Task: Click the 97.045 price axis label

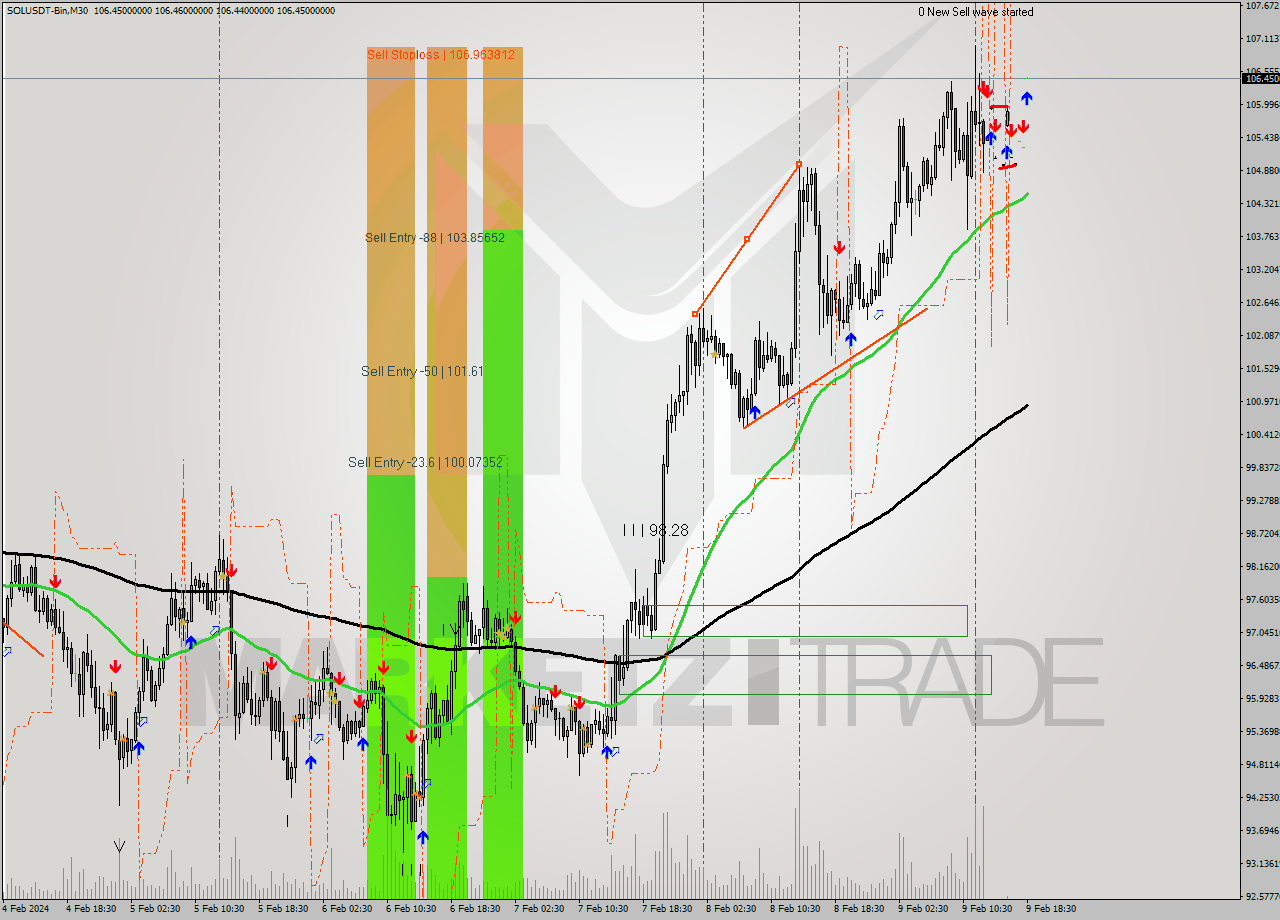Action: pos(1262,633)
